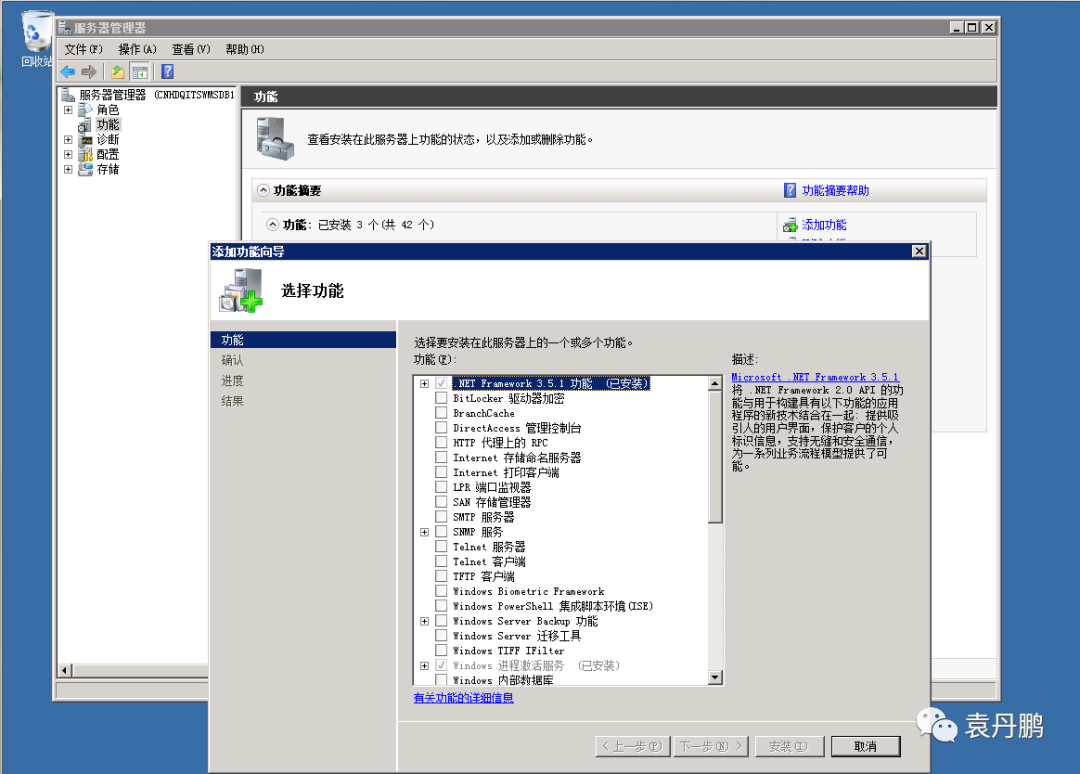The height and width of the screenshot is (774, 1080).
Task: Click the feature list vertical scrollbar thumb
Action: pos(715,457)
